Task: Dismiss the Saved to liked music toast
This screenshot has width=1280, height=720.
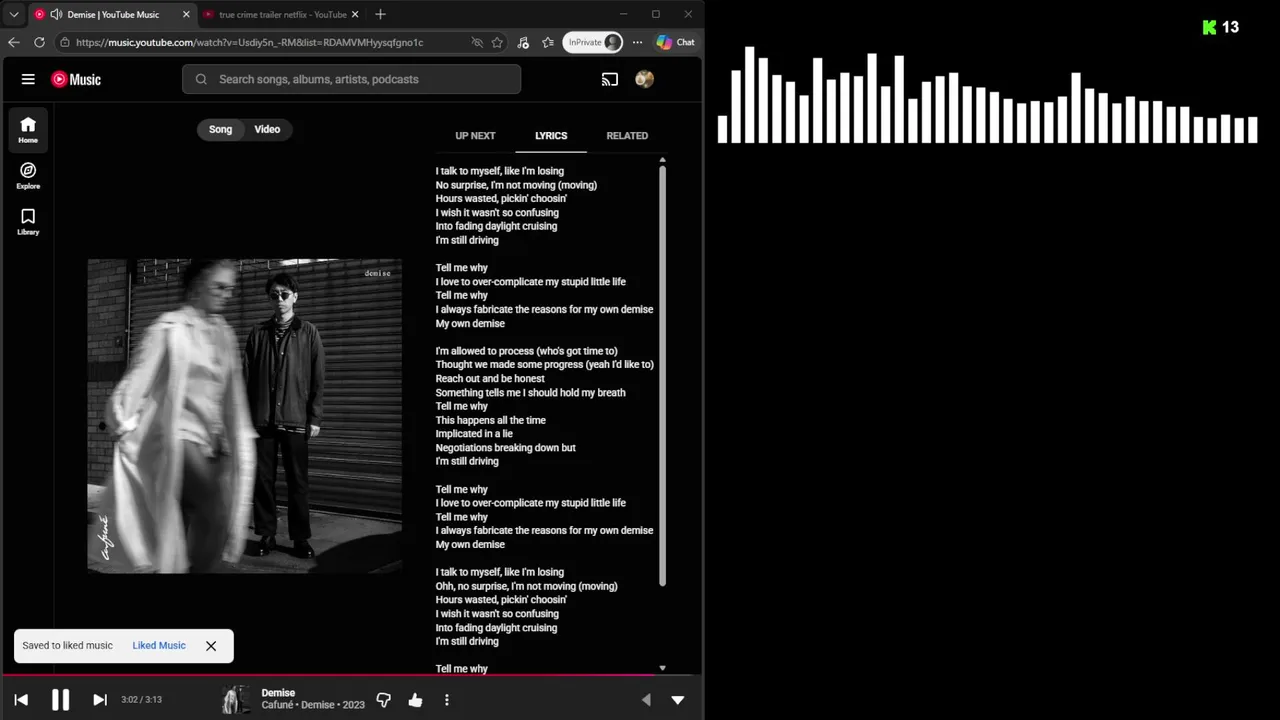Action: point(211,646)
